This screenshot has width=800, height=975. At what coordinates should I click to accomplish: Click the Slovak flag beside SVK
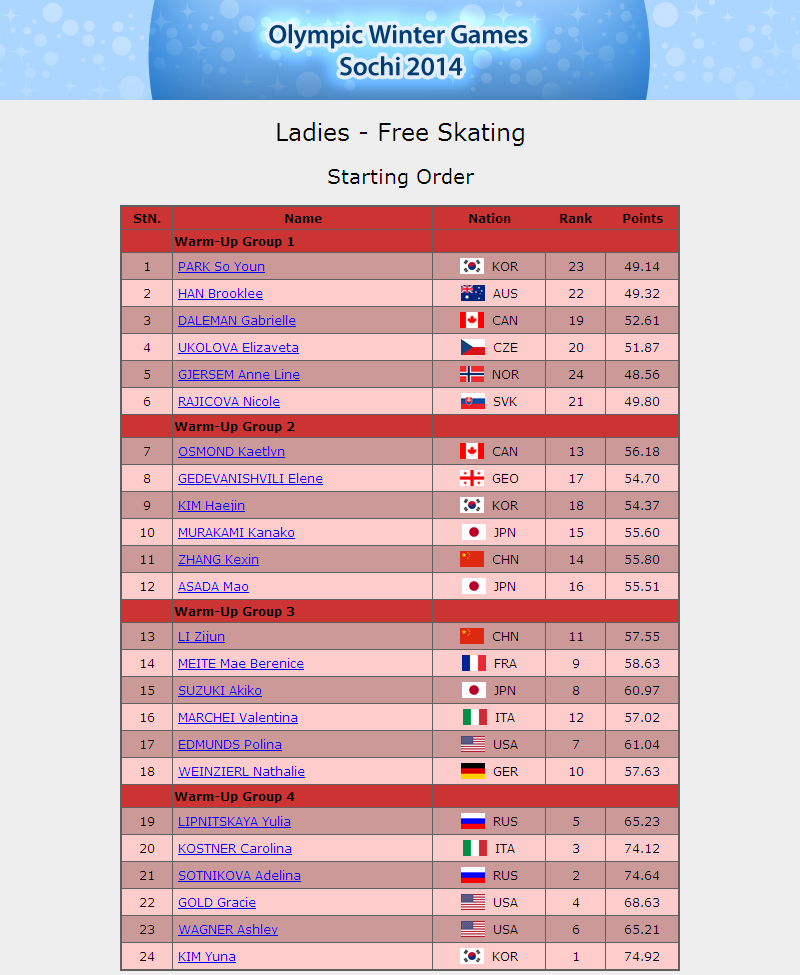pos(472,402)
